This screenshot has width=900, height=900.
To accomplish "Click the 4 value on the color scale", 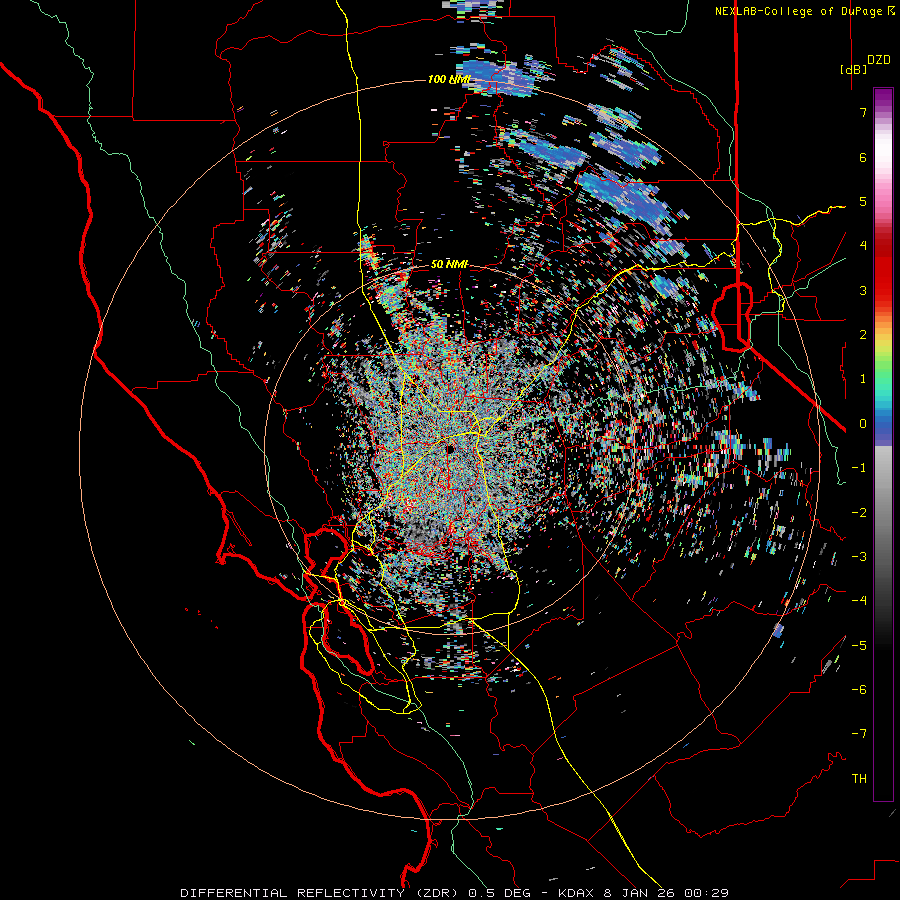I will 863,246.
